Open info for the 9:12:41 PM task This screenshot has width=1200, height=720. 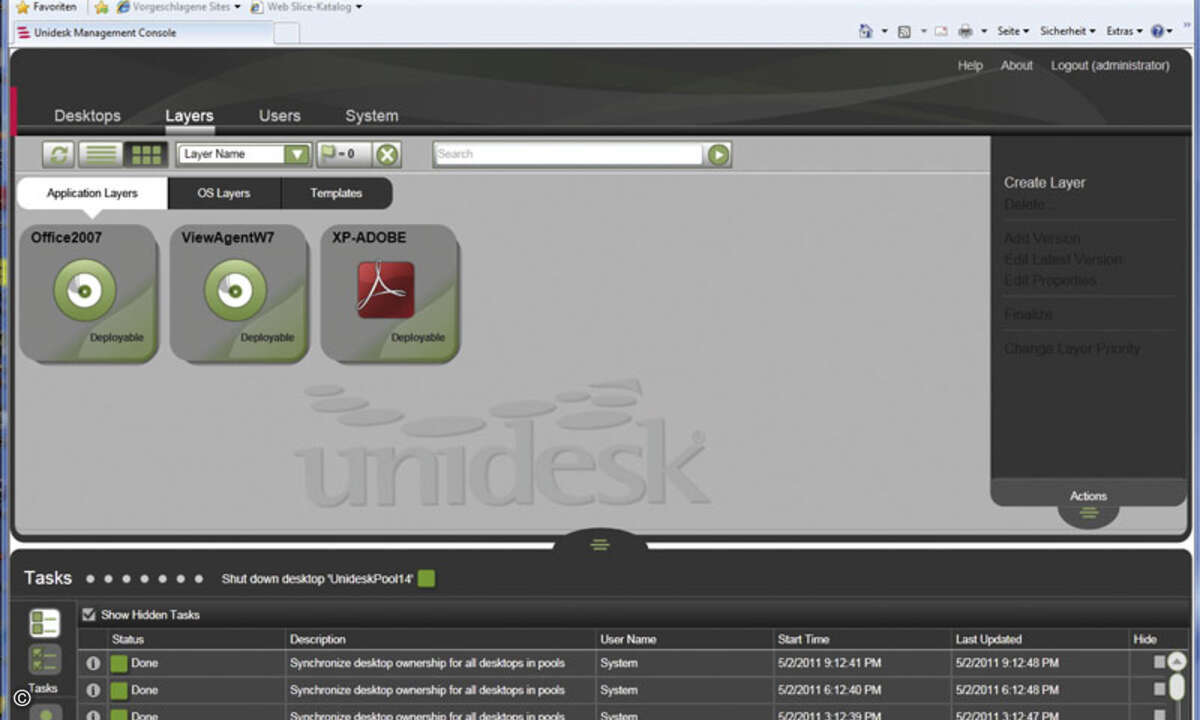click(x=93, y=662)
